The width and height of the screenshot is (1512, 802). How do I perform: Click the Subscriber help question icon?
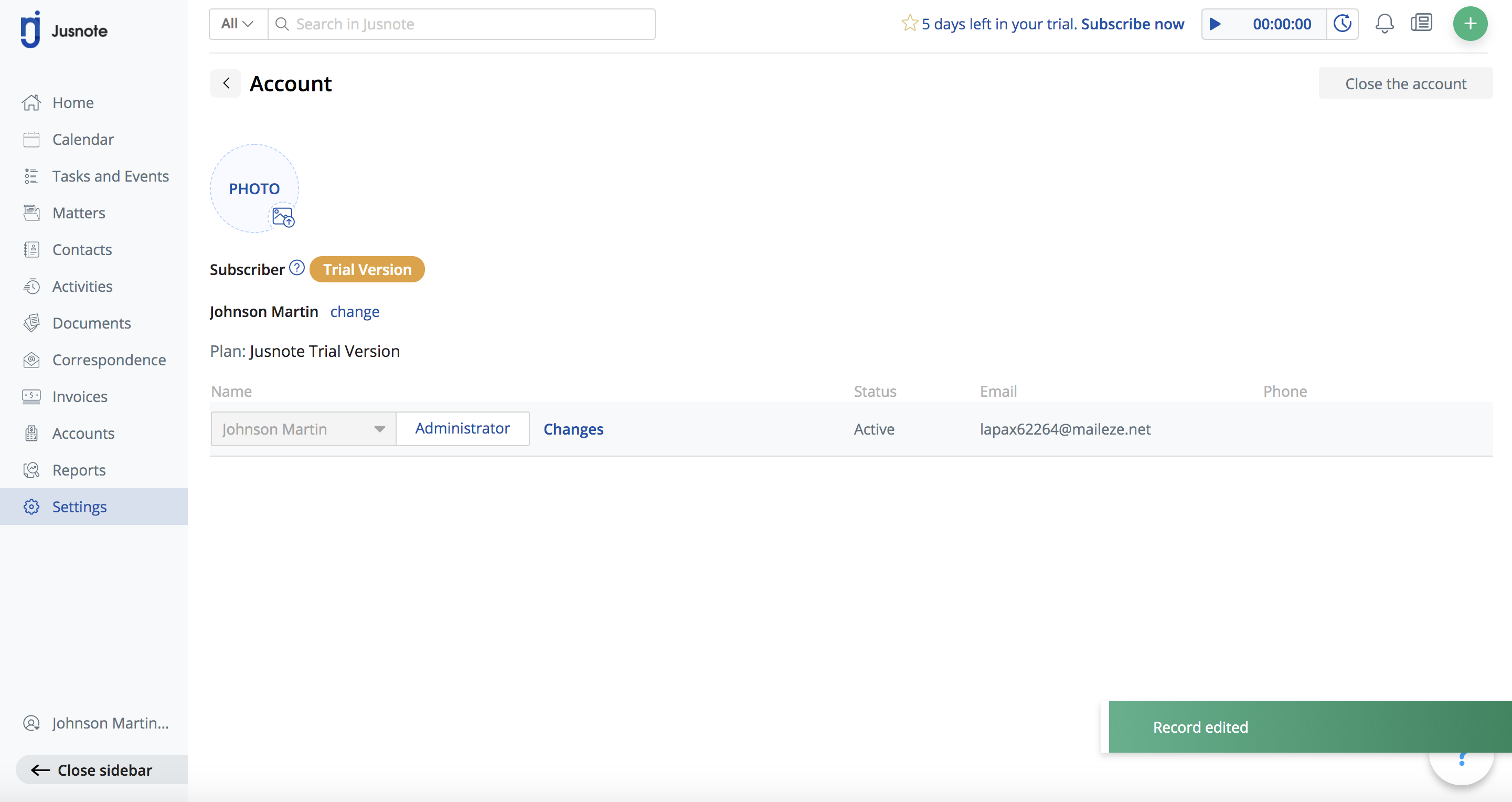point(297,268)
